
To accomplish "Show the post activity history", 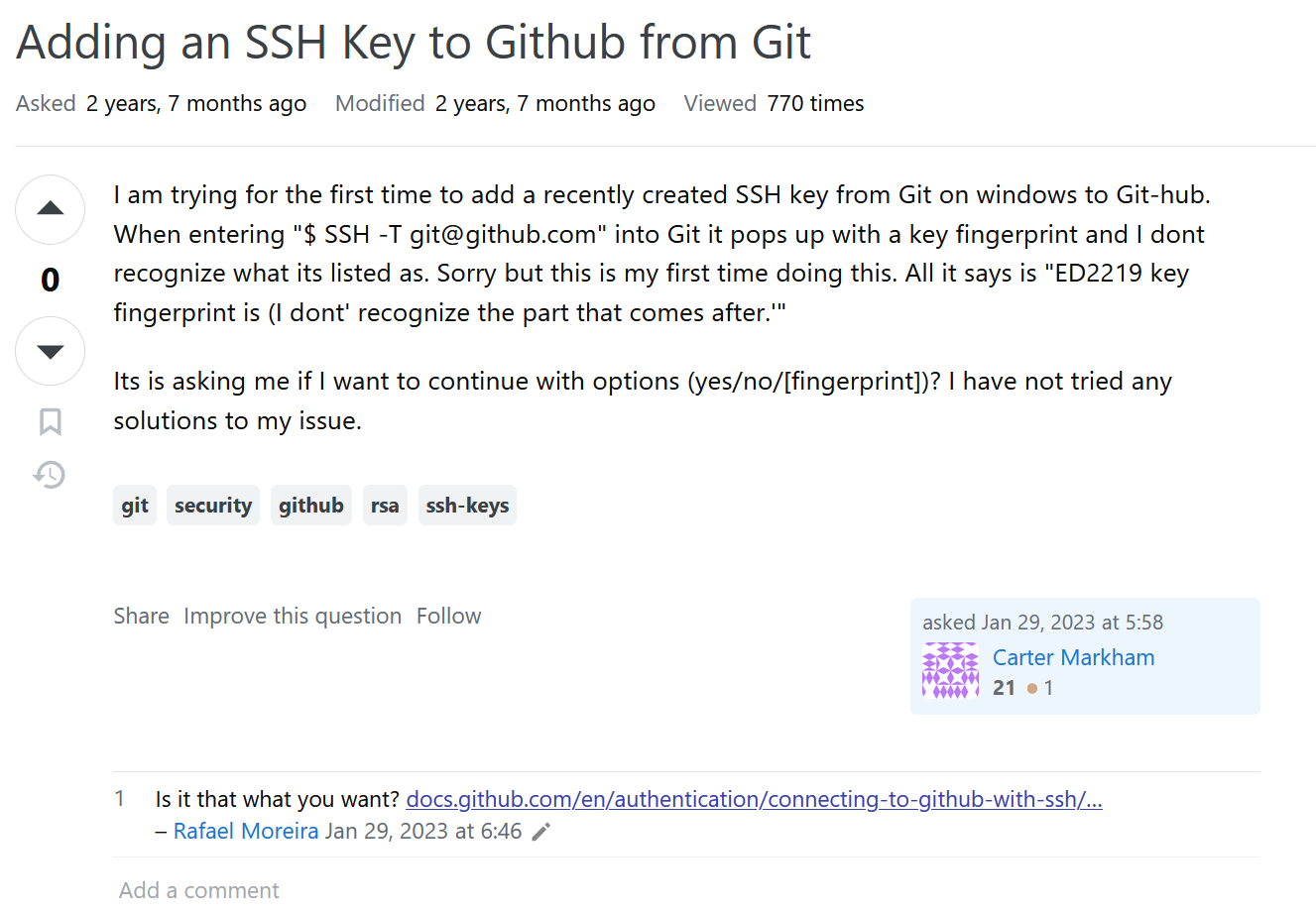I will 50,475.
